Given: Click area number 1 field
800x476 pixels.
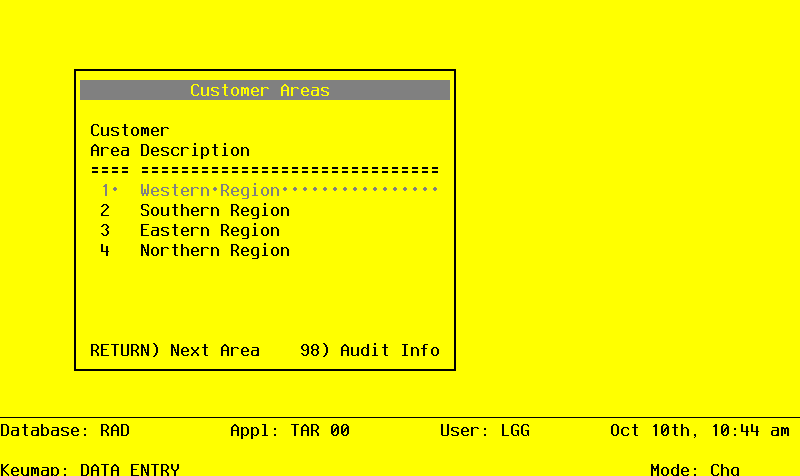Looking at the screenshot, I should coord(110,190).
